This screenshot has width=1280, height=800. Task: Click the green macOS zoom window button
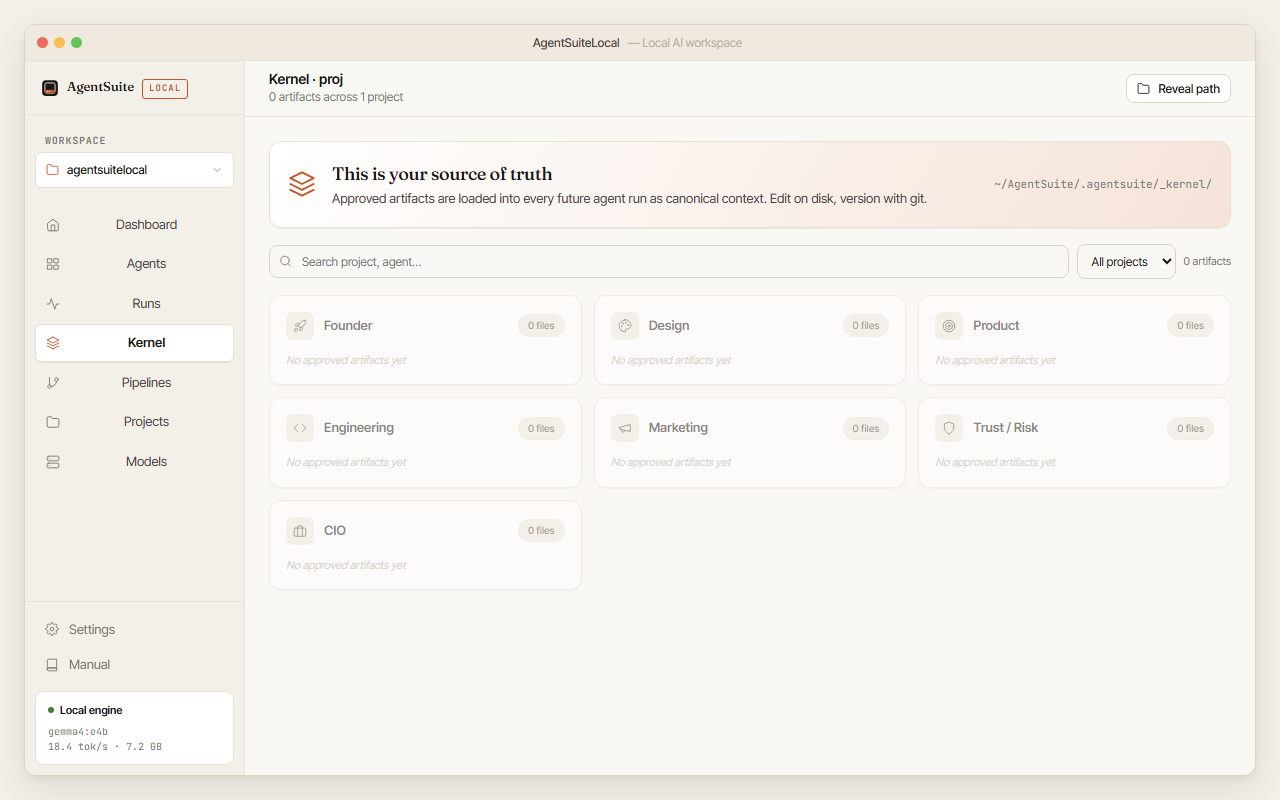pos(76,43)
